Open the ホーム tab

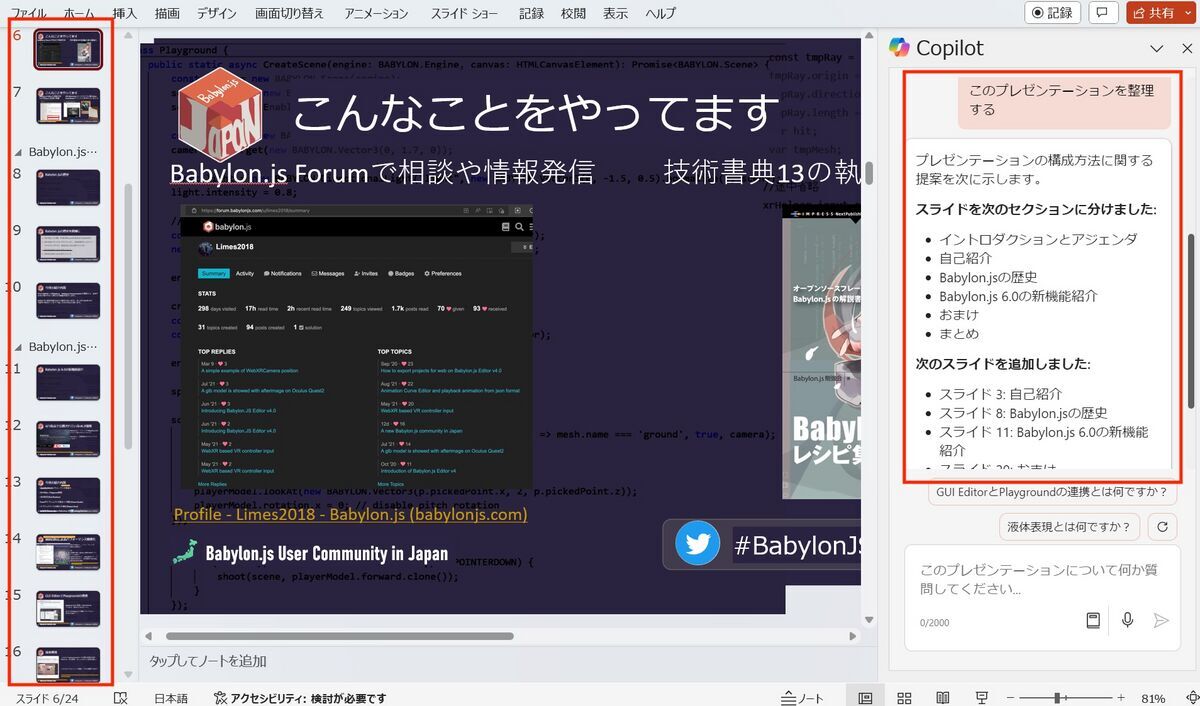coord(79,13)
